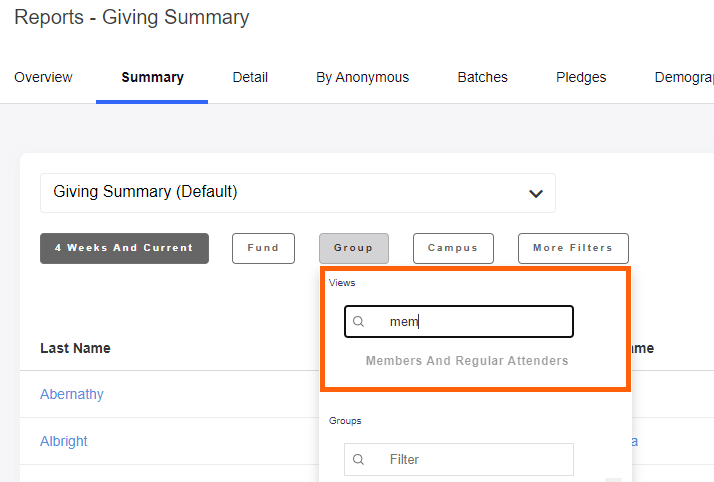714x482 pixels.
Task: Select the Summary tab
Action: coord(152,77)
